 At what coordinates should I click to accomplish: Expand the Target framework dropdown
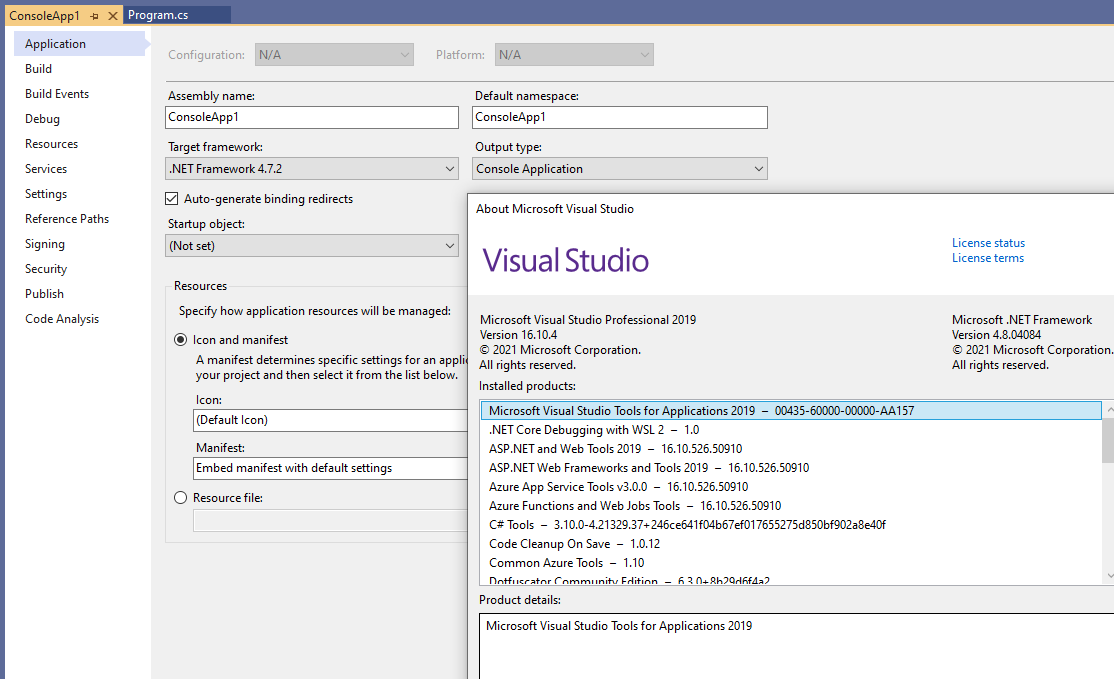312,168
